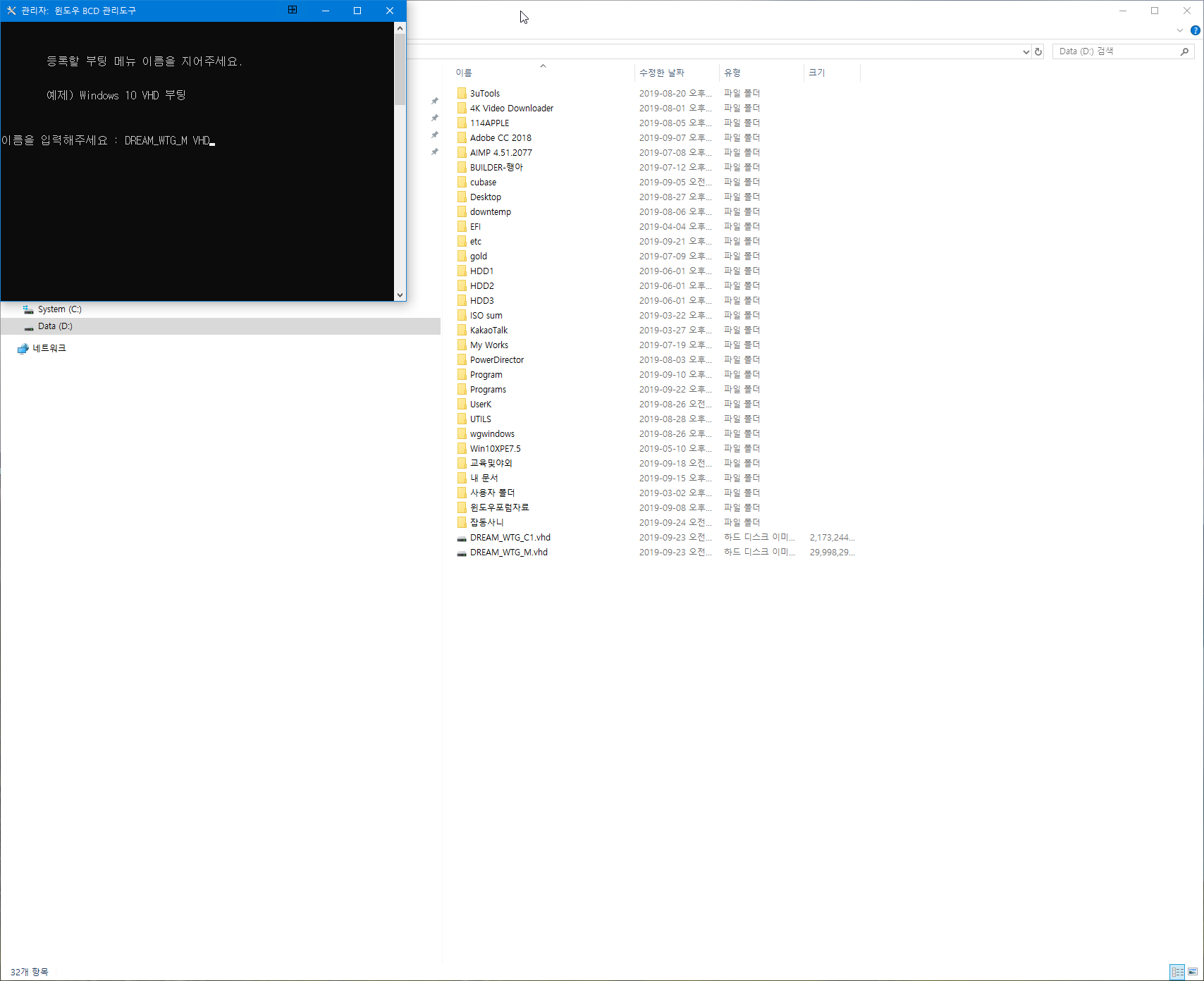This screenshot has width=1204, height=981.
Task: Select the Program folder
Action: point(486,374)
